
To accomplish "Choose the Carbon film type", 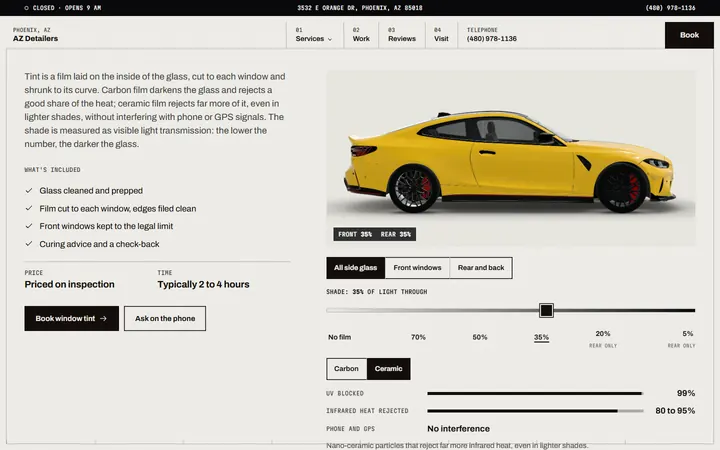I will pyautogui.click(x=347, y=369).
